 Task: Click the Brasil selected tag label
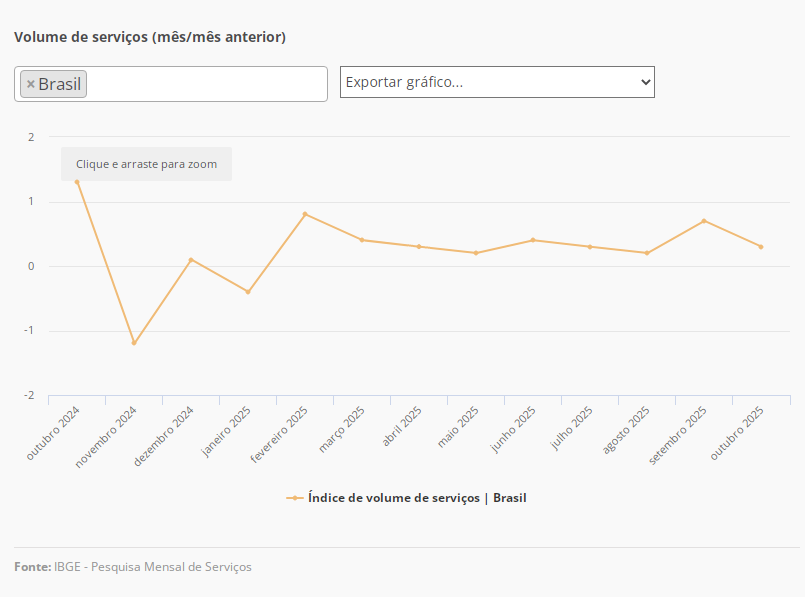(x=60, y=84)
